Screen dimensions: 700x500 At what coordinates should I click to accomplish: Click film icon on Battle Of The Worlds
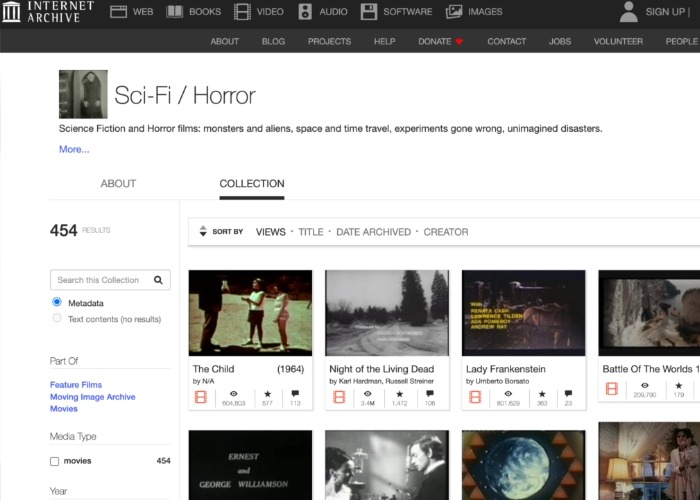point(612,388)
